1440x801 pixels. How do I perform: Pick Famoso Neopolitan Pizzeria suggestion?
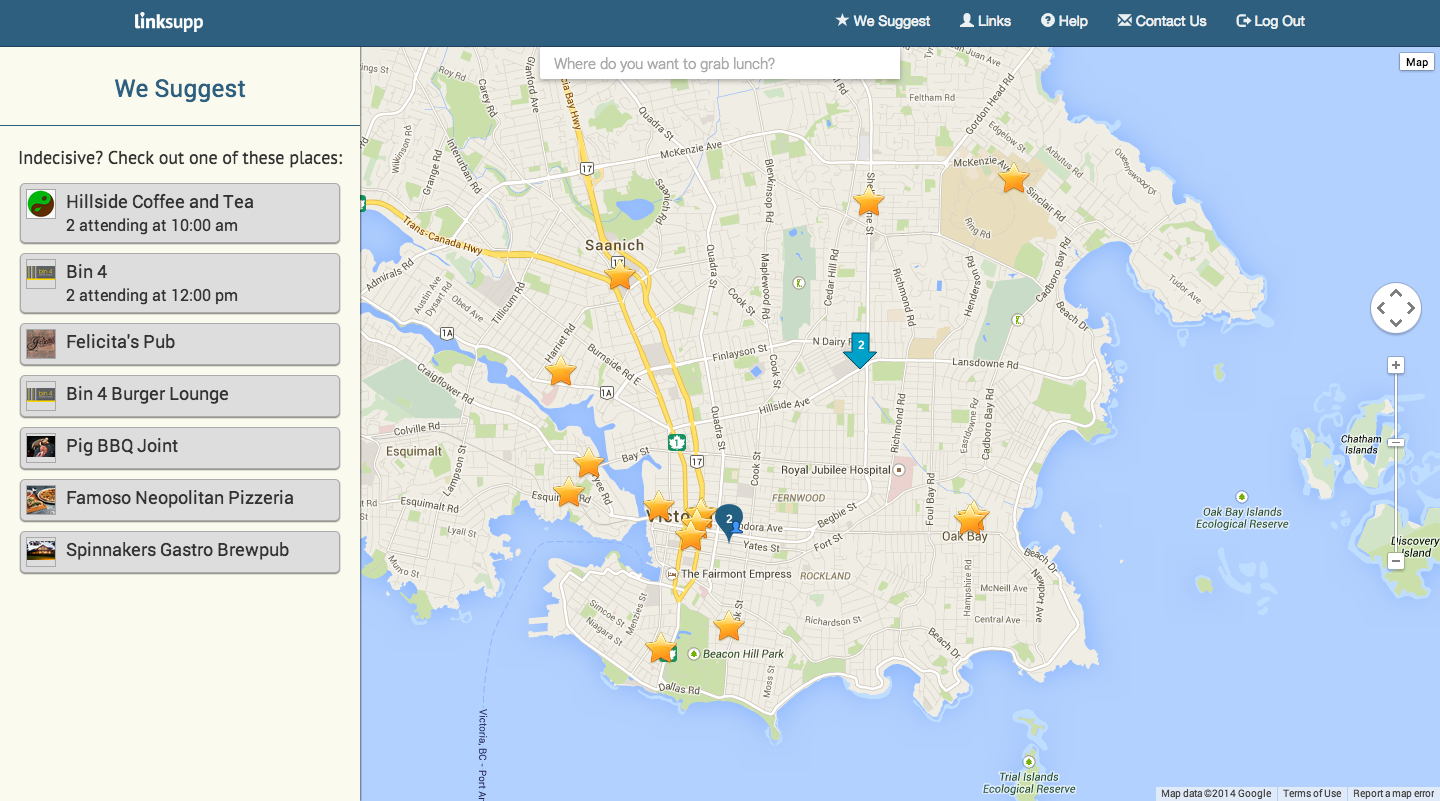pyautogui.click(x=180, y=500)
